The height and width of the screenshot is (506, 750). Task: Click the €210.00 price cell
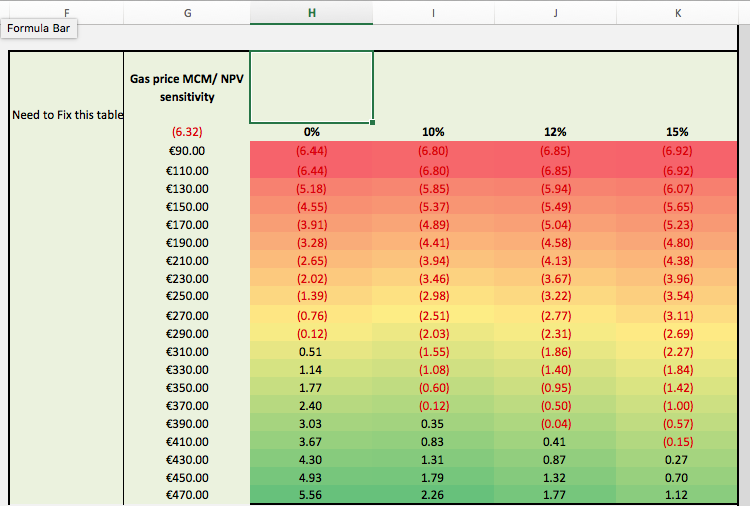pos(187,261)
